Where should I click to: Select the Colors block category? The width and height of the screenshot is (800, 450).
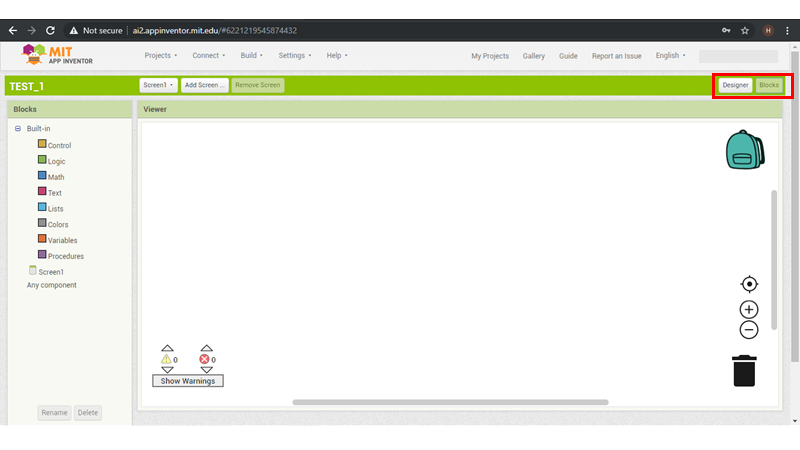pyautogui.click(x=58, y=224)
